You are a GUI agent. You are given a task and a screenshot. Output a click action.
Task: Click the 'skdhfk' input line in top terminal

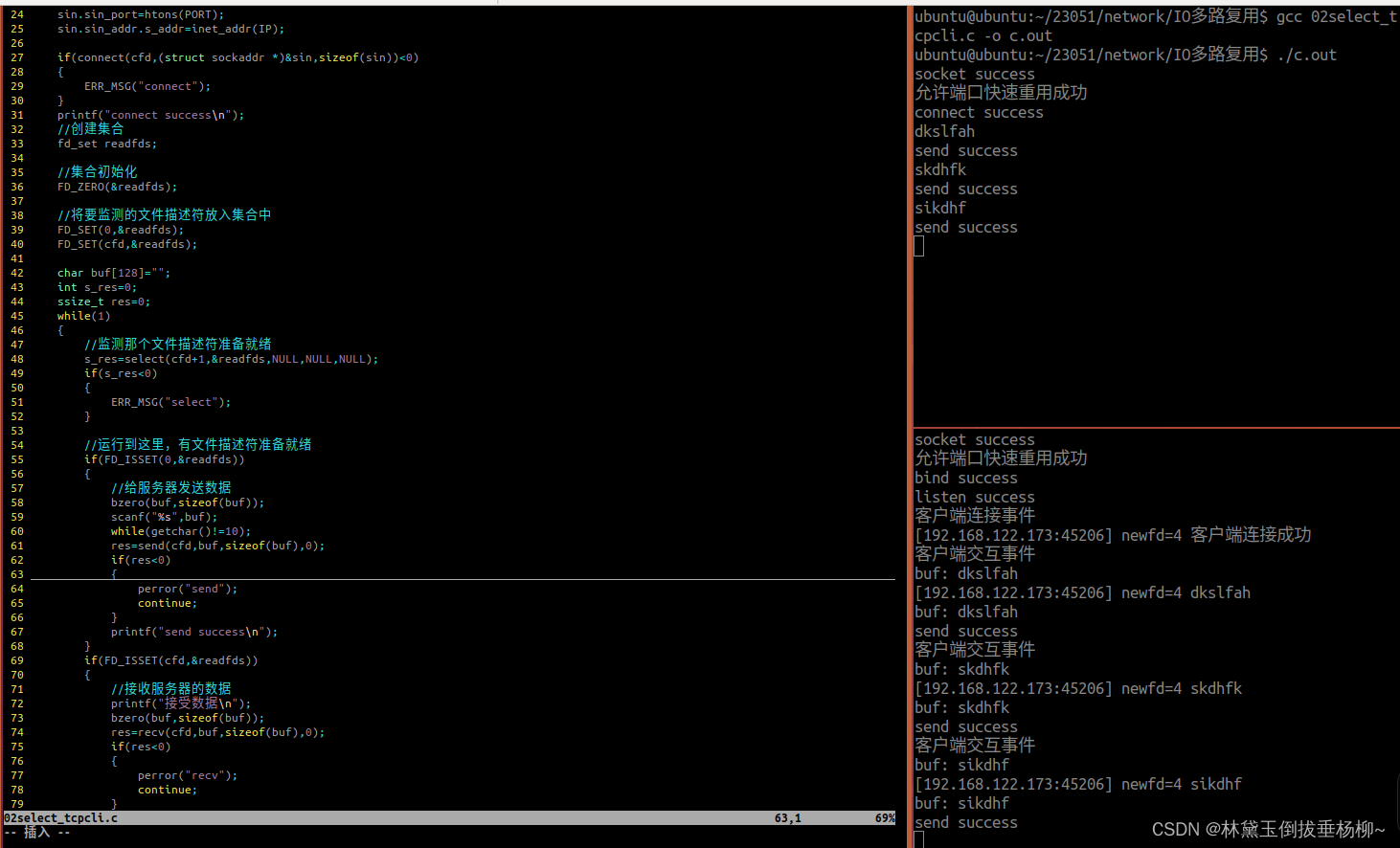click(x=940, y=169)
